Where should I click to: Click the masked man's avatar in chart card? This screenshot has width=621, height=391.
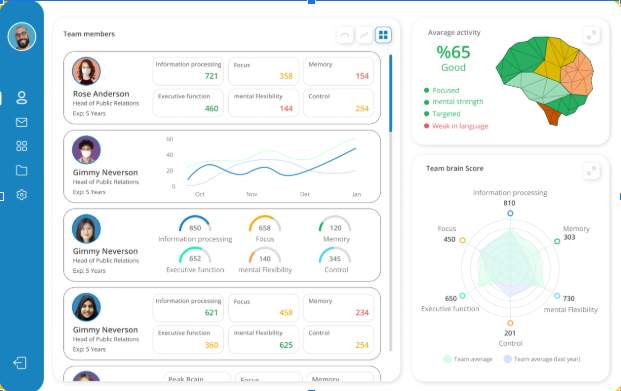[86, 150]
